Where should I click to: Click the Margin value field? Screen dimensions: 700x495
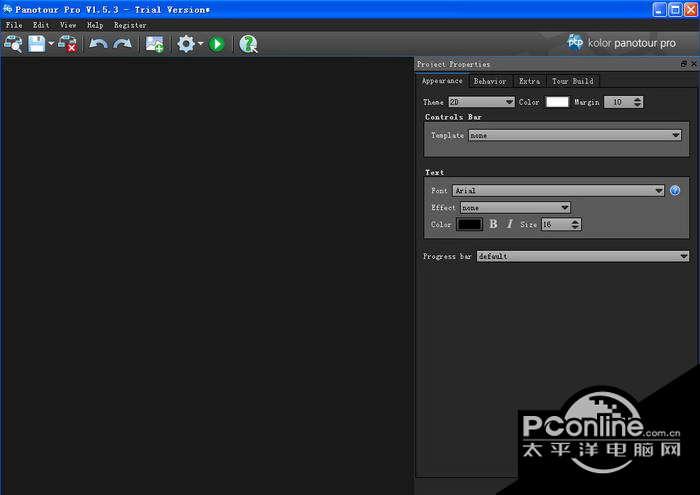[x=618, y=102]
